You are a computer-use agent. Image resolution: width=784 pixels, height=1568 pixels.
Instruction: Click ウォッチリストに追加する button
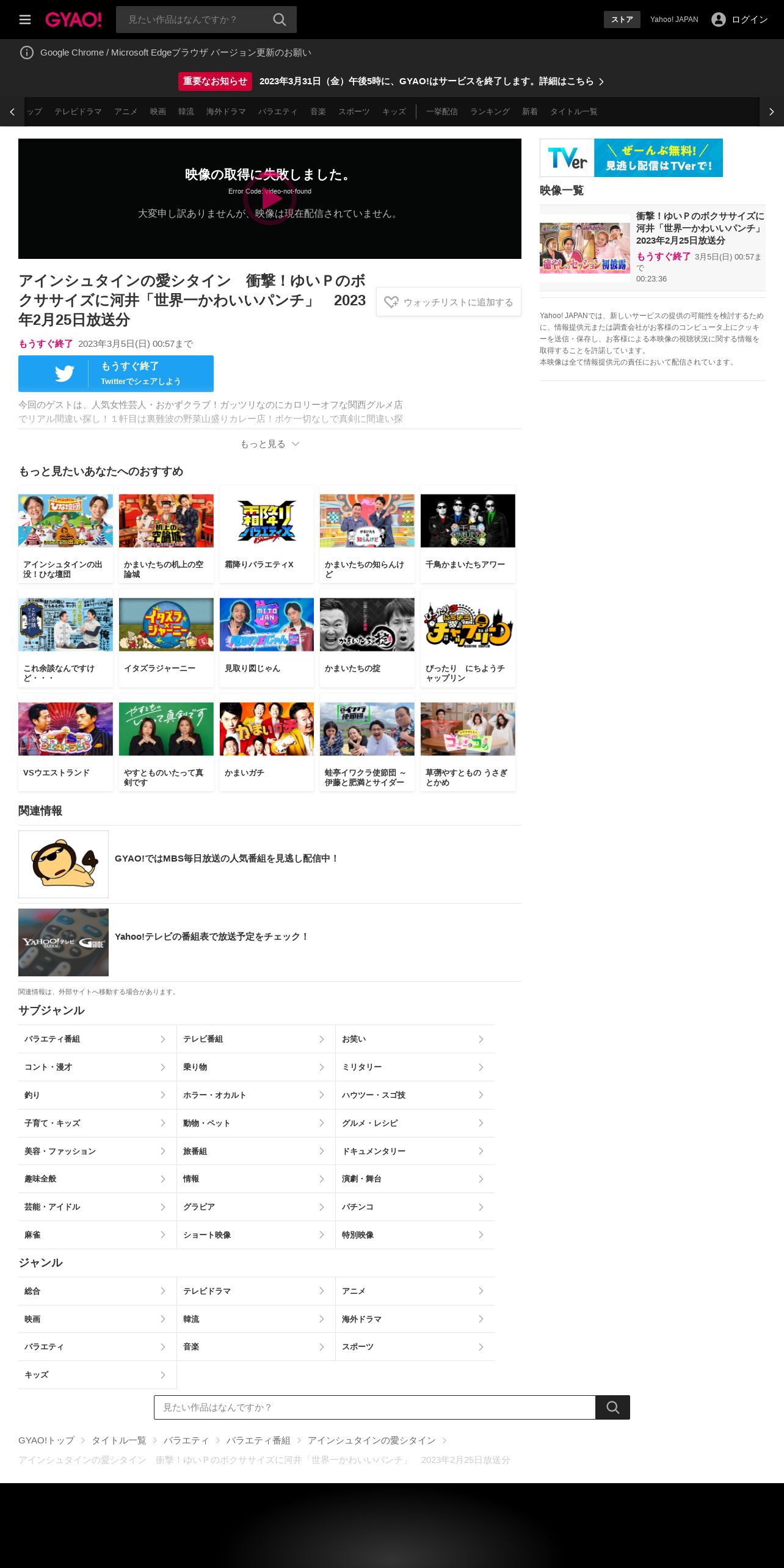[x=449, y=302]
